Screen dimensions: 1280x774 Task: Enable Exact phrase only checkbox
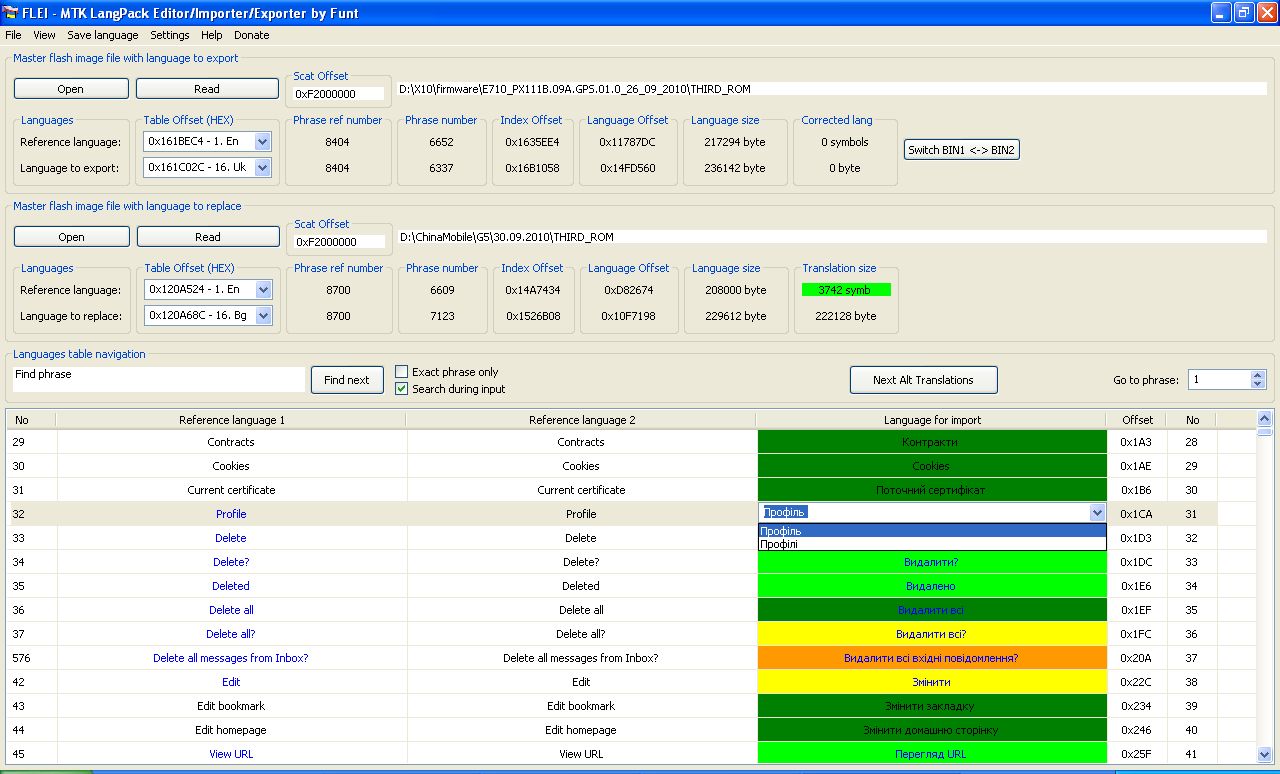[x=402, y=372]
